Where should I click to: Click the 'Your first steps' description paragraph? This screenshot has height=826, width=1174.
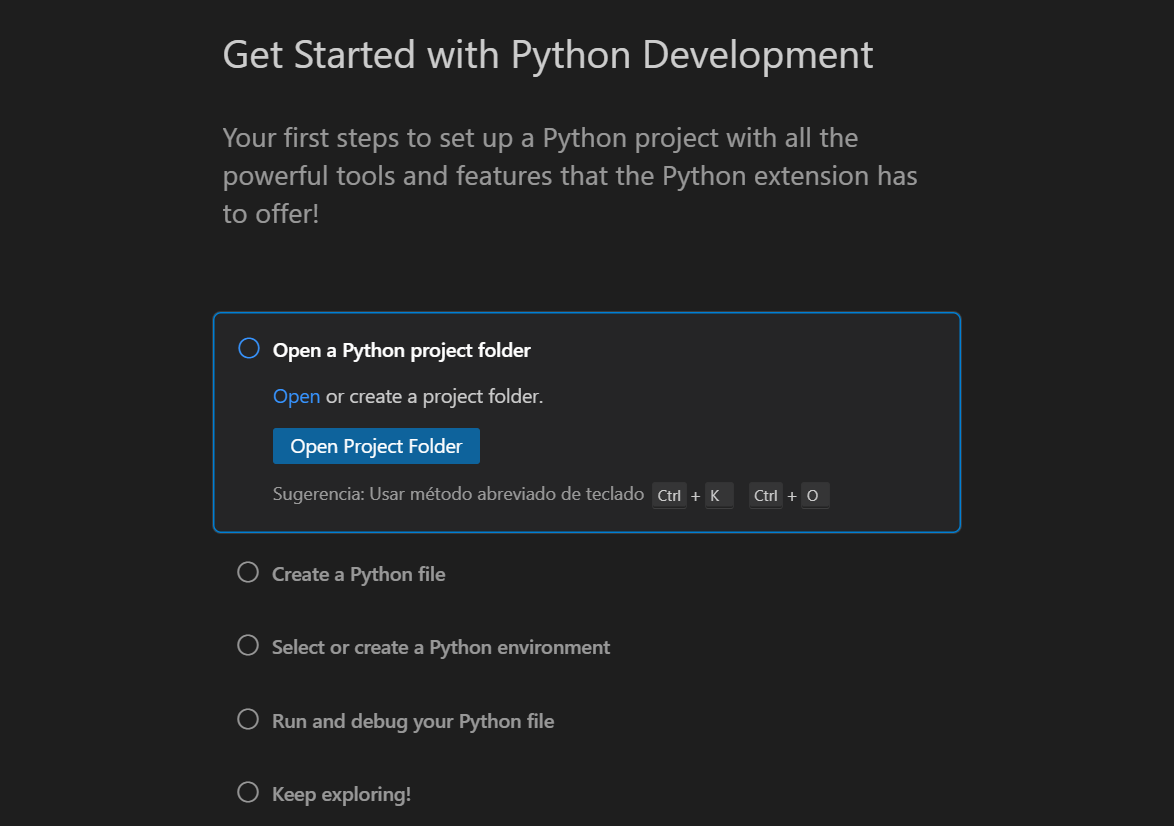[x=569, y=175]
